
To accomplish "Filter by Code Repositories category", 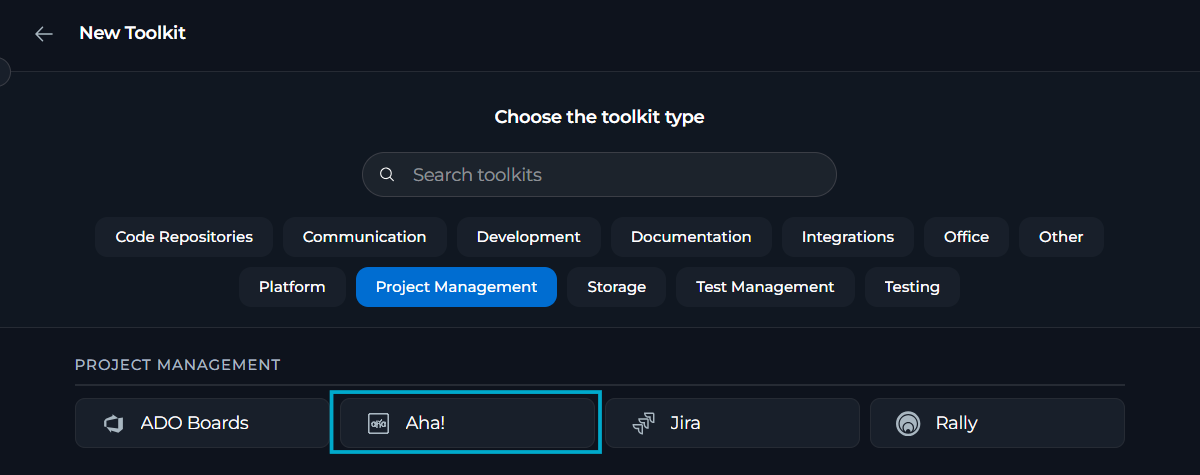I will tap(184, 237).
